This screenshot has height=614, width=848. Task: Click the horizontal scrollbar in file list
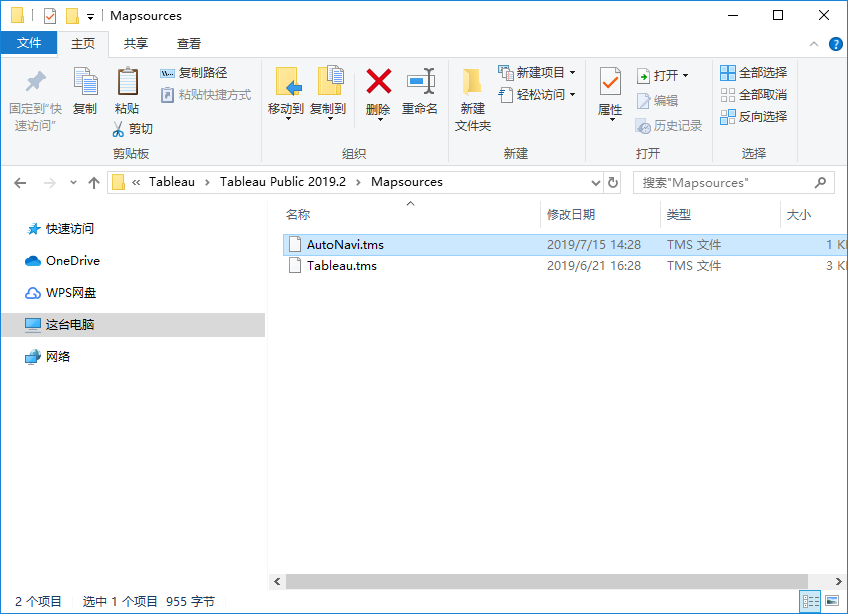[546, 581]
